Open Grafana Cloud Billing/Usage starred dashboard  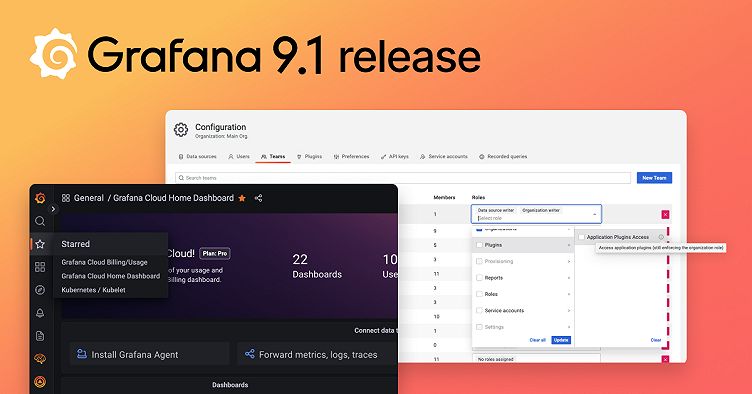tap(105, 262)
